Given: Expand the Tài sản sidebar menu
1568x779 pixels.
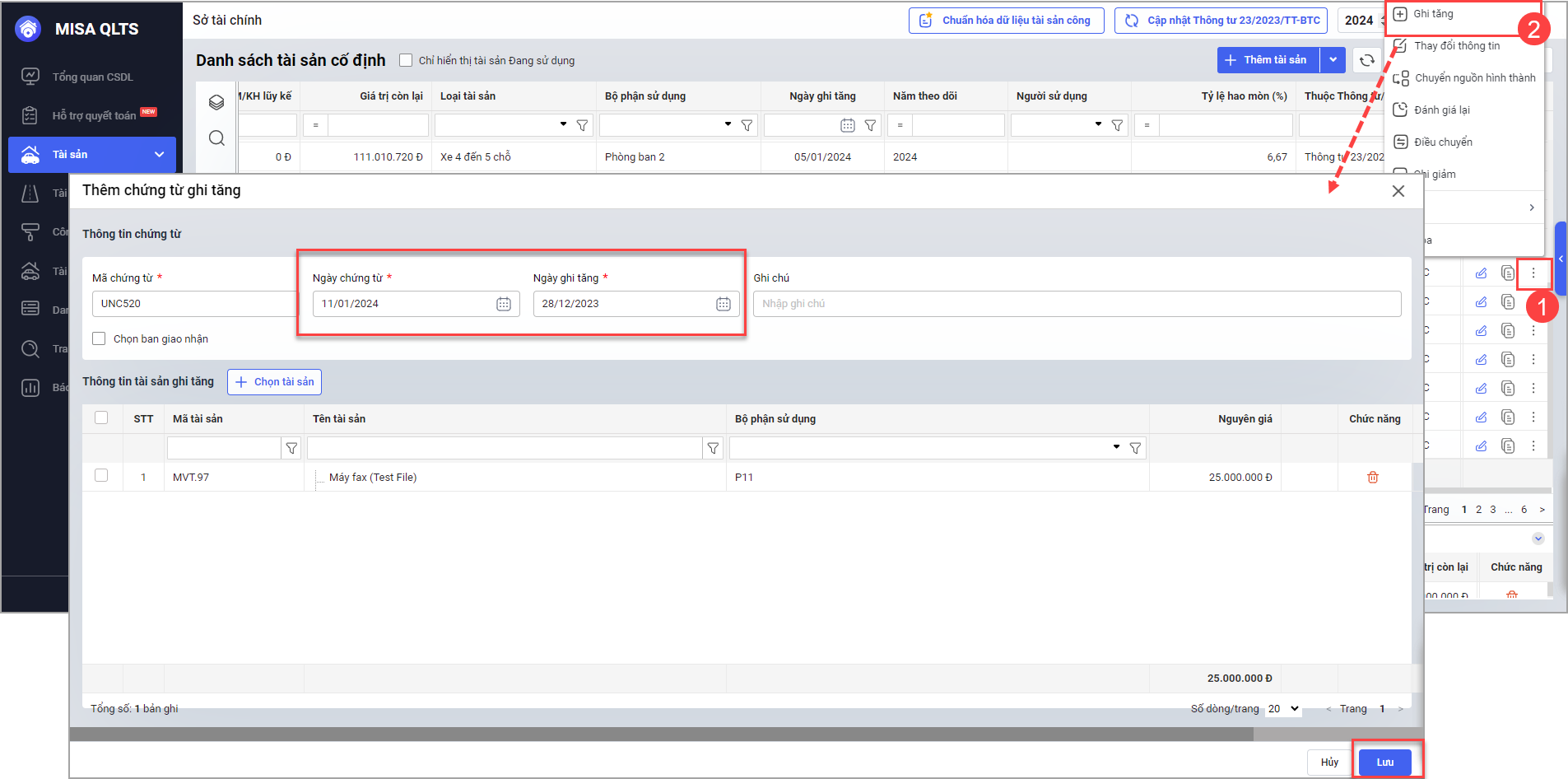Looking at the screenshot, I should click(x=159, y=154).
